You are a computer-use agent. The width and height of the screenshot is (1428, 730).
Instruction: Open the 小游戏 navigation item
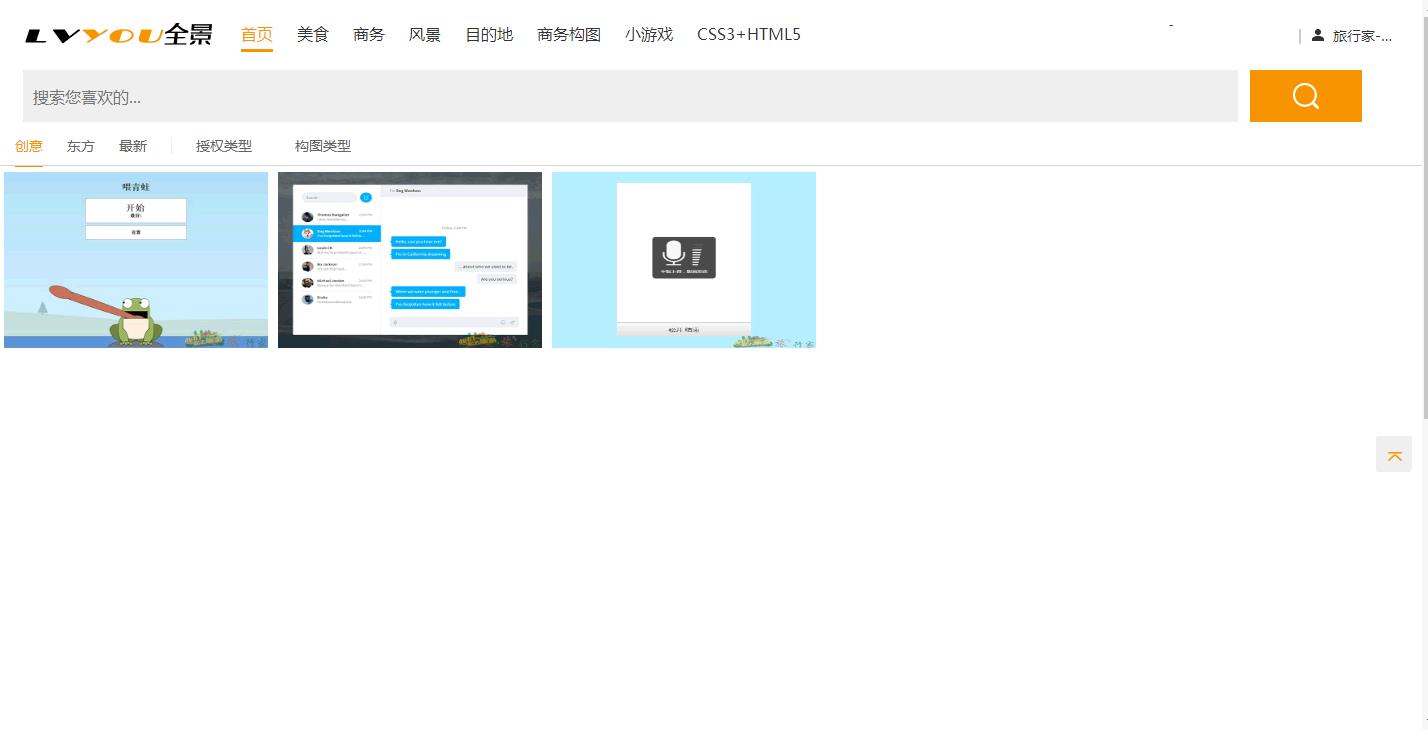click(649, 34)
